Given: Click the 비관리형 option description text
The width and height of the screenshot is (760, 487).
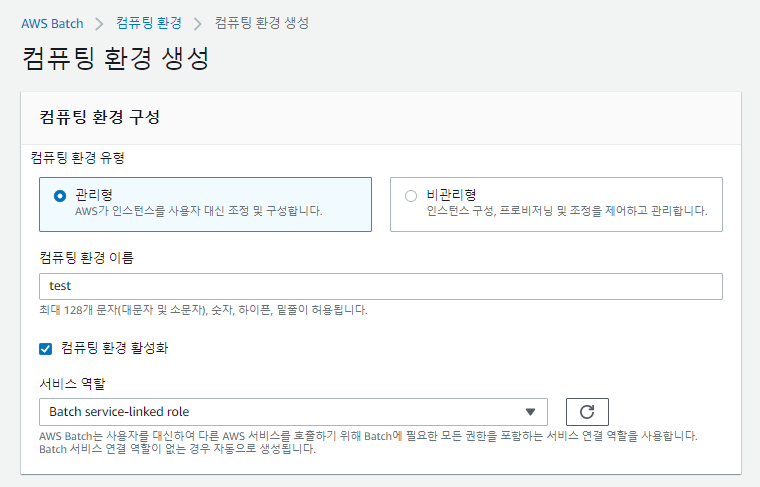Looking at the screenshot, I should coord(566,211).
